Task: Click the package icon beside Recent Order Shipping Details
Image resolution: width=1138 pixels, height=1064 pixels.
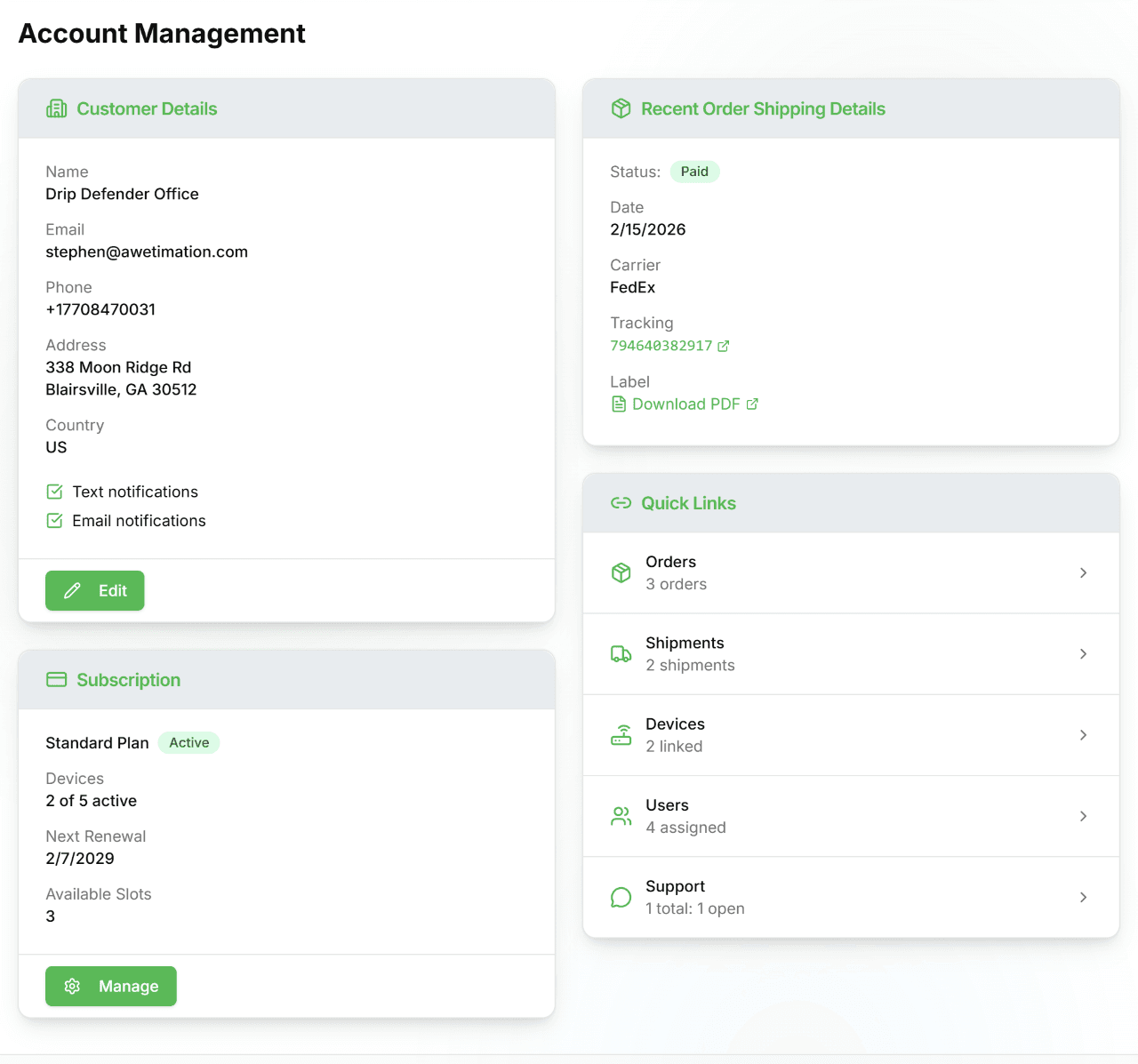Action: [621, 108]
